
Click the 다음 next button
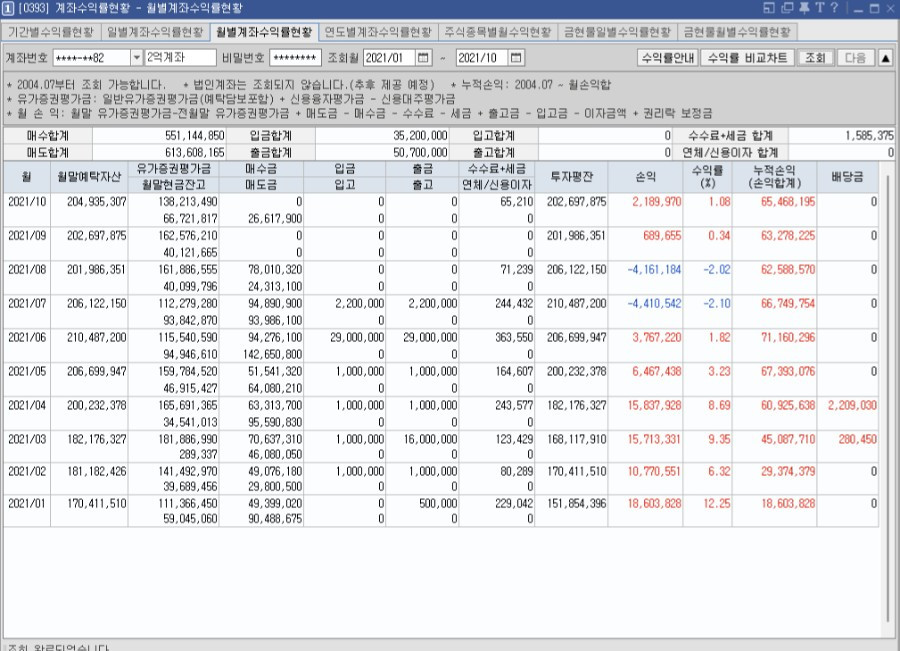[855, 57]
